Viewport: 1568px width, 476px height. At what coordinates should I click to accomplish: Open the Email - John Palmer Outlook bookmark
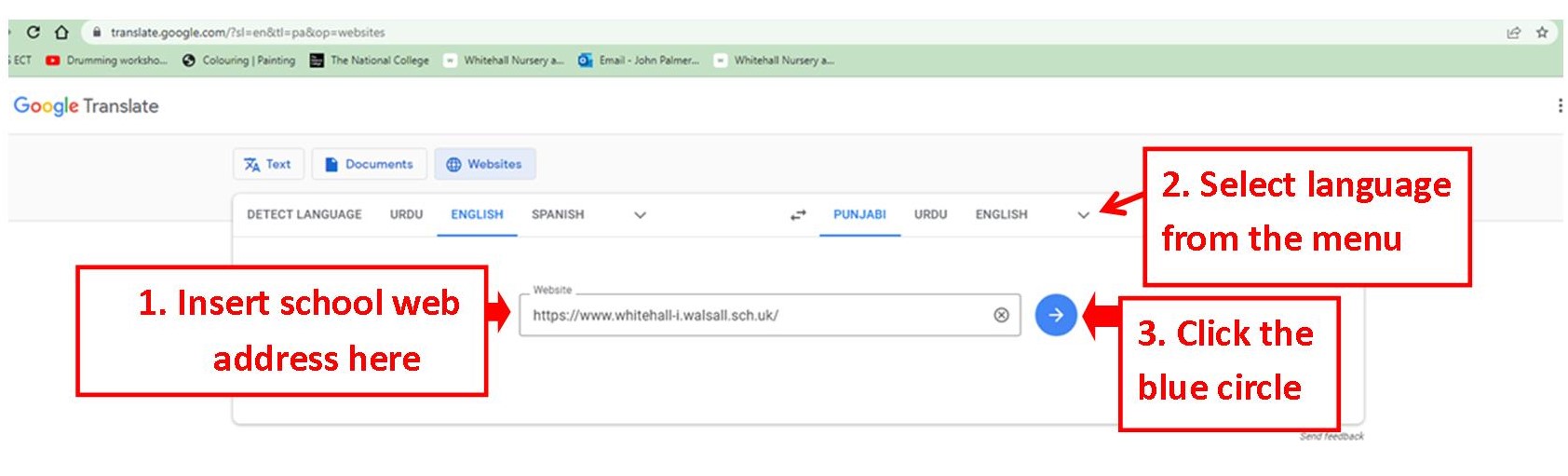639,61
